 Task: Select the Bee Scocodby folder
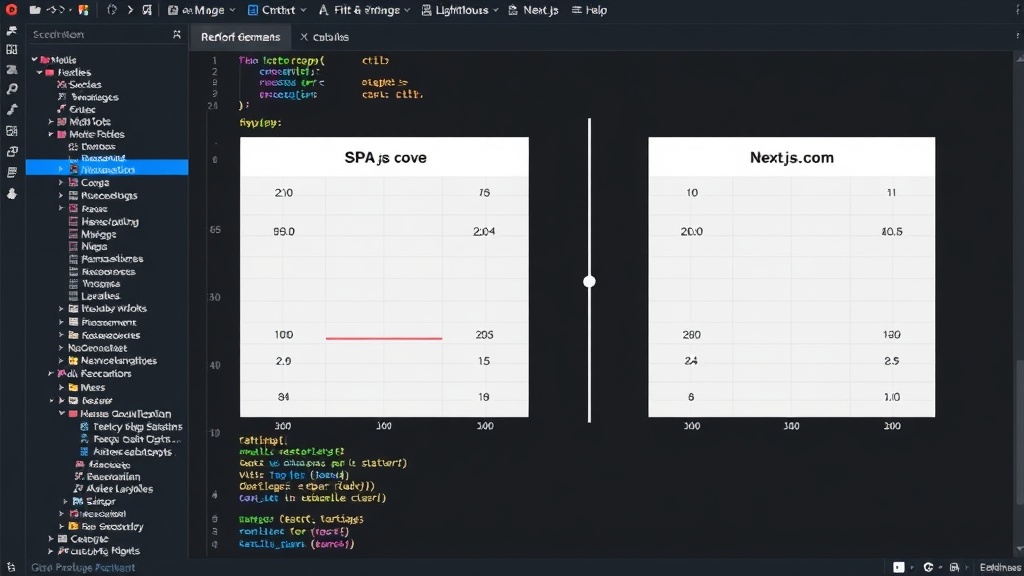pos(106,526)
